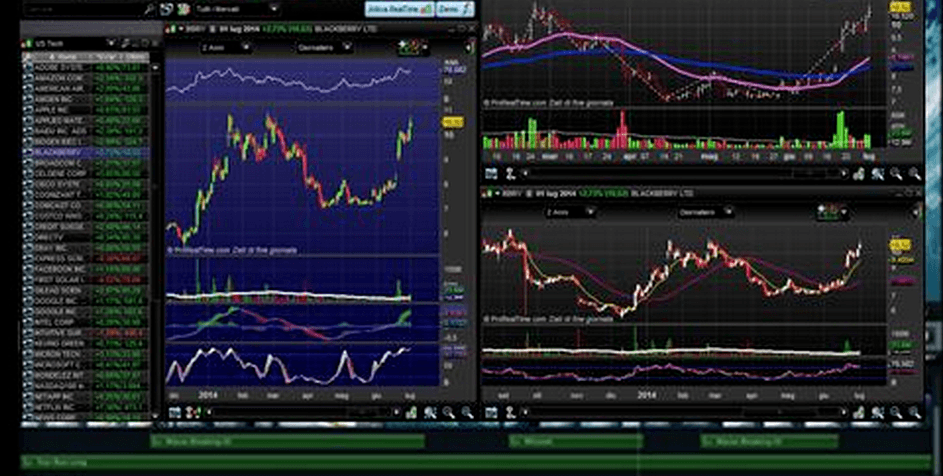This screenshot has width=943, height=476.
Task: Open the 2 Anni dropdown in the blue chart
Action: click(226, 47)
